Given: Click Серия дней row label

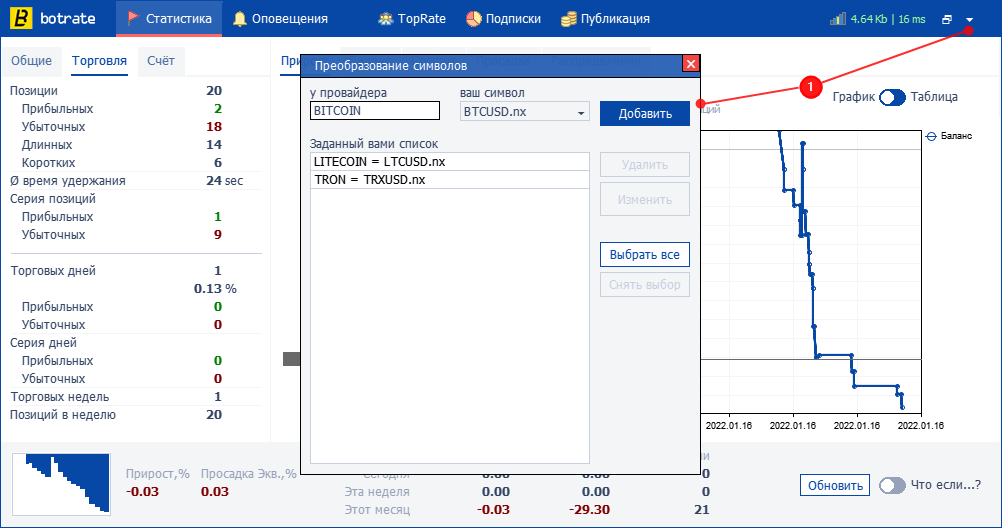Looking at the screenshot, I should pyautogui.click(x=43, y=343).
